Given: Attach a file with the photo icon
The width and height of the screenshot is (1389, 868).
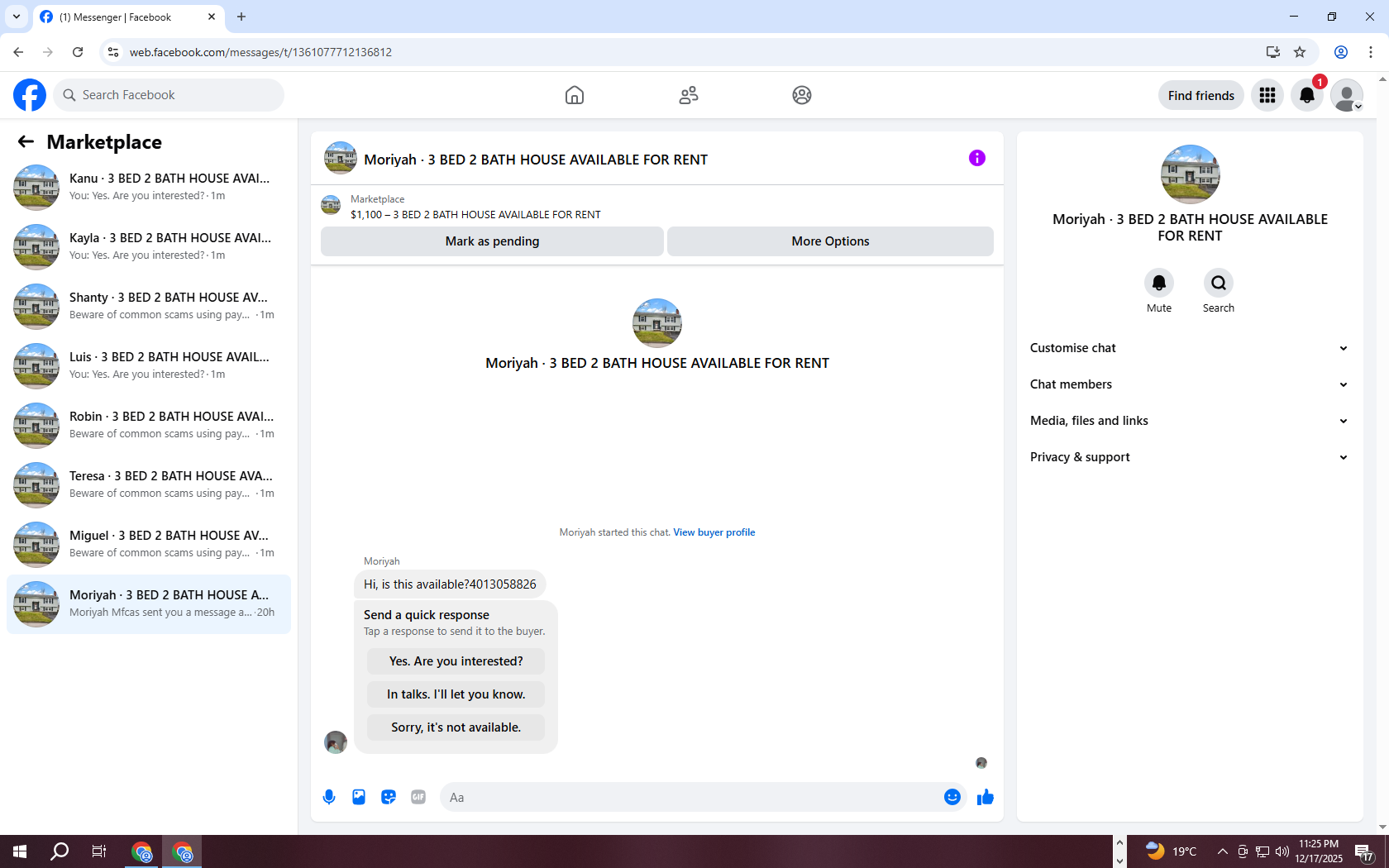Looking at the screenshot, I should [359, 797].
